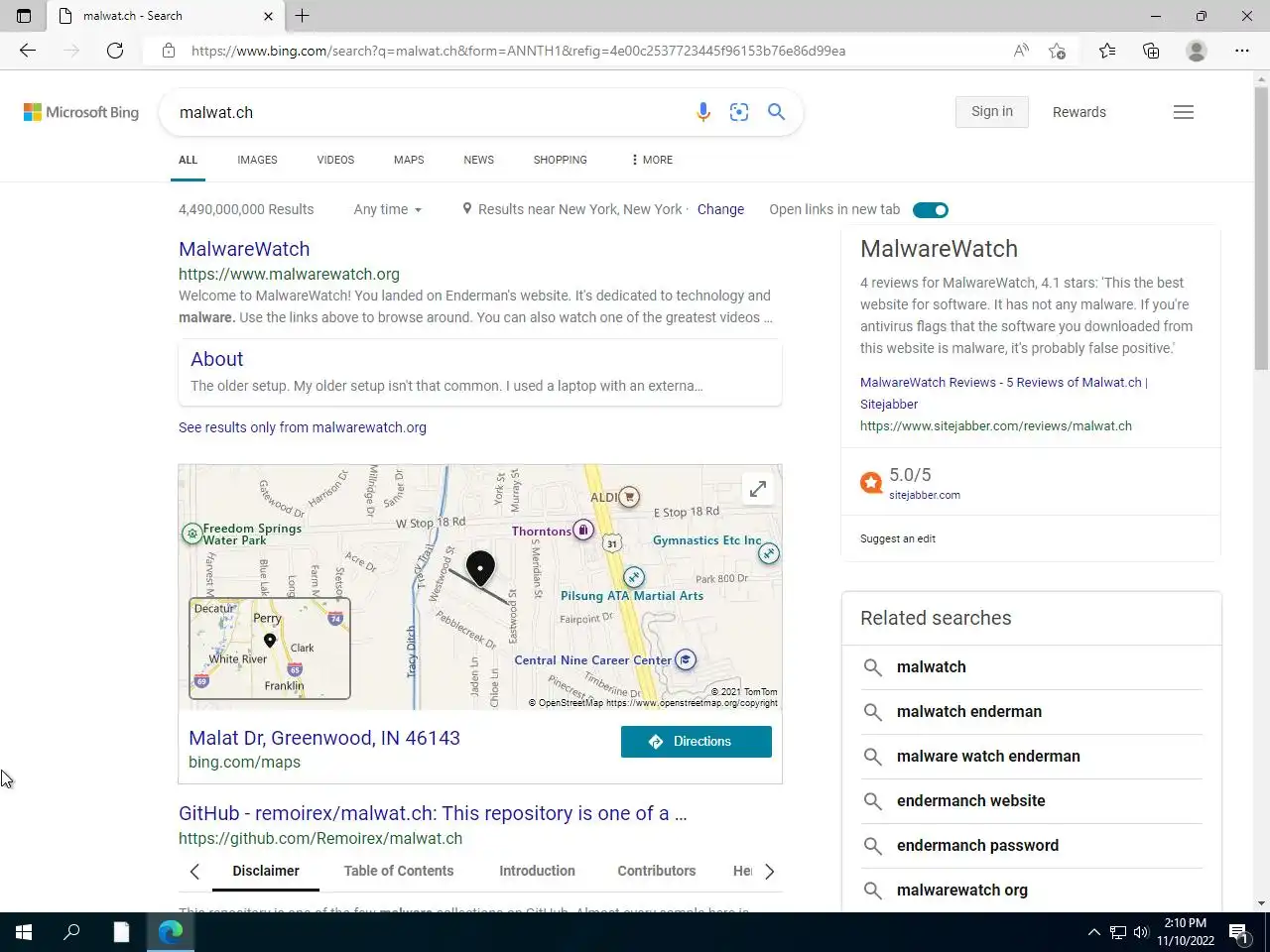Image resolution: width=1270 pixels, height=952 pixels.
Task: Click the magnifier search button
Action: point(776,112)
